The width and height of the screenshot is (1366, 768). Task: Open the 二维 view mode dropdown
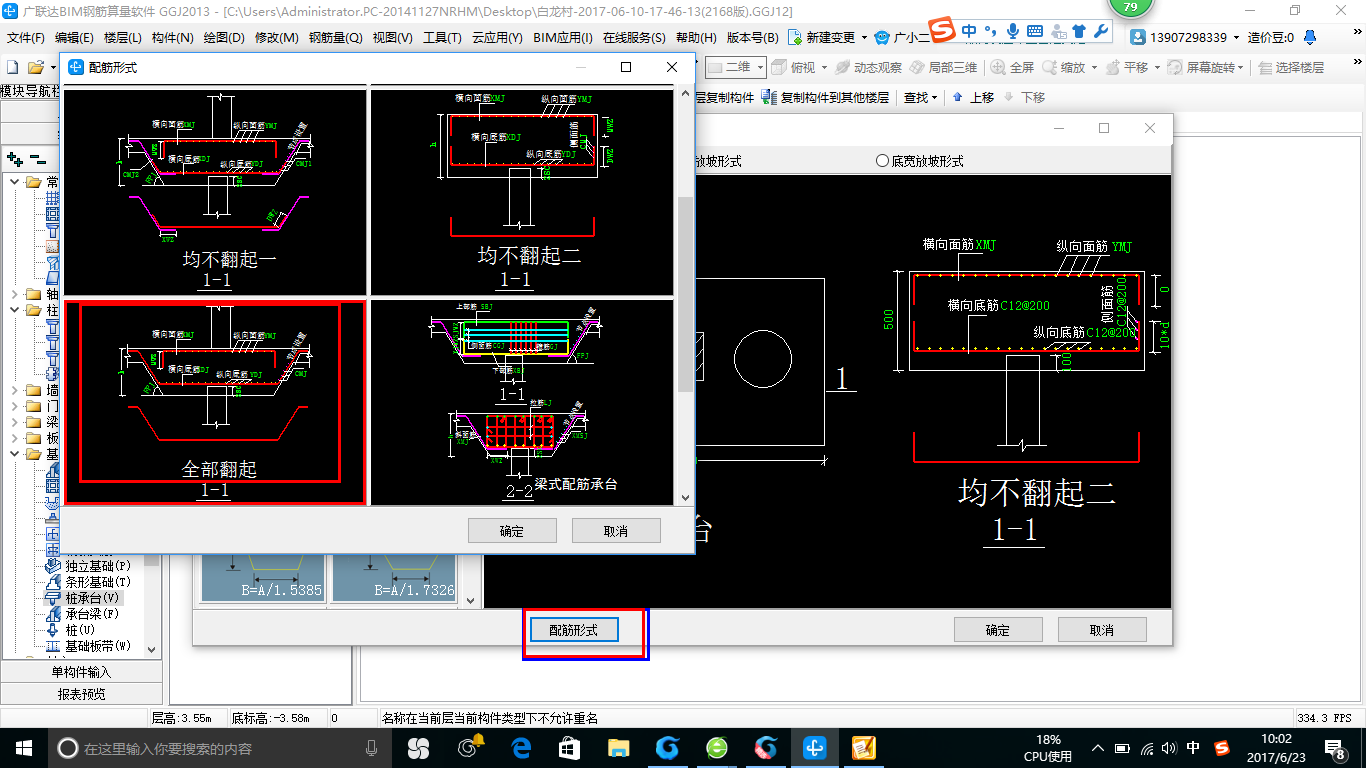click(761, 67)
